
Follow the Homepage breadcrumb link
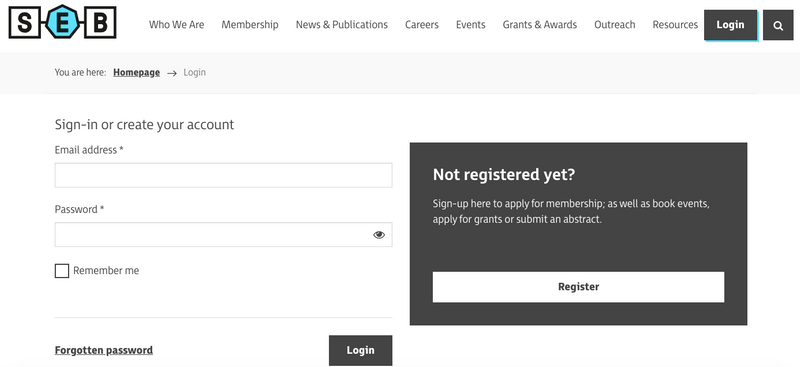point(137,72)
